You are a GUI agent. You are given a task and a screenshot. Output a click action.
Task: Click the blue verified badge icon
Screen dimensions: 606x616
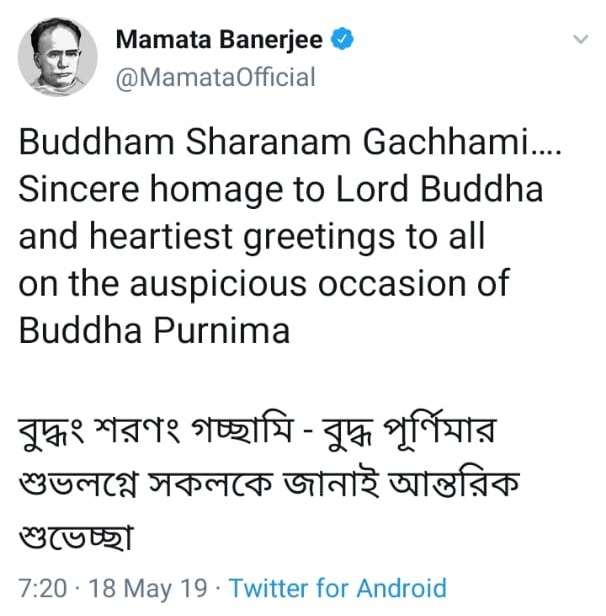[342, 39]
